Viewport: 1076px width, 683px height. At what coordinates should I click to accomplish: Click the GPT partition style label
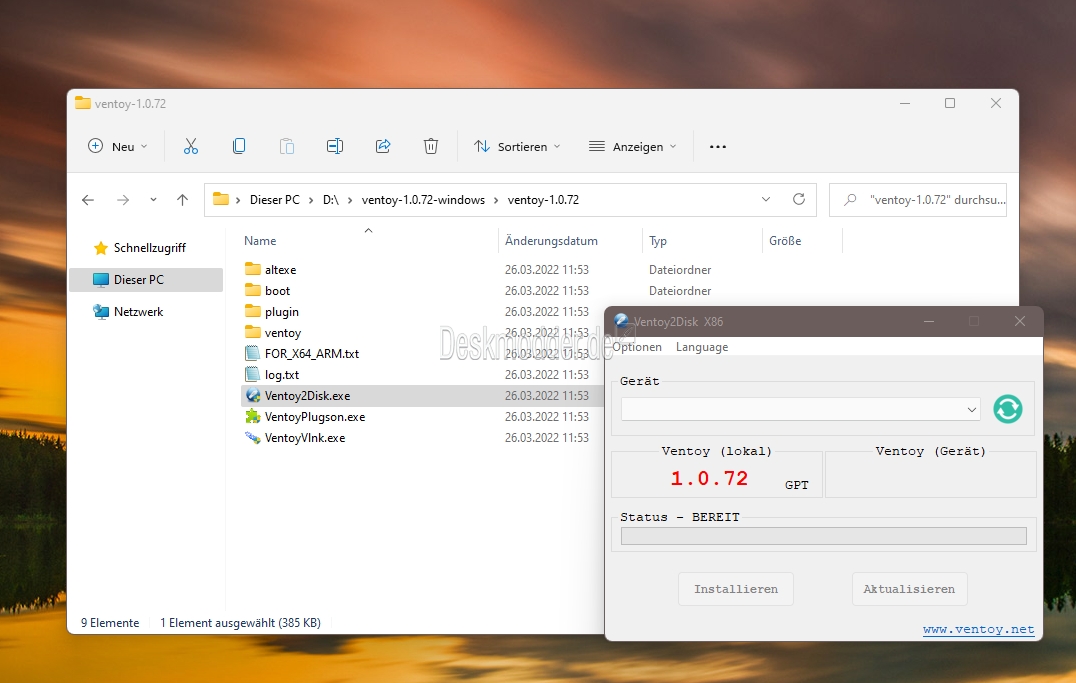(x=797, y=485)
